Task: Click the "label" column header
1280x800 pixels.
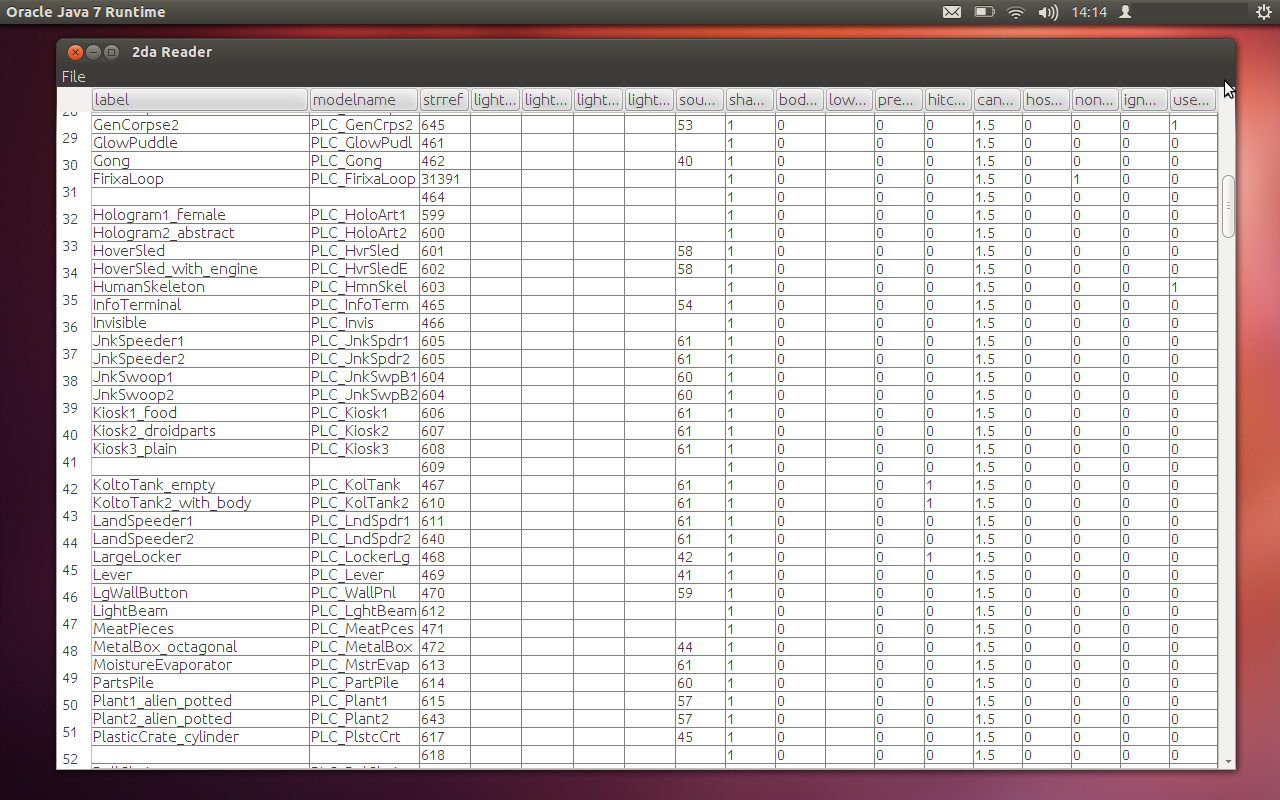Action: pos(199,100)
